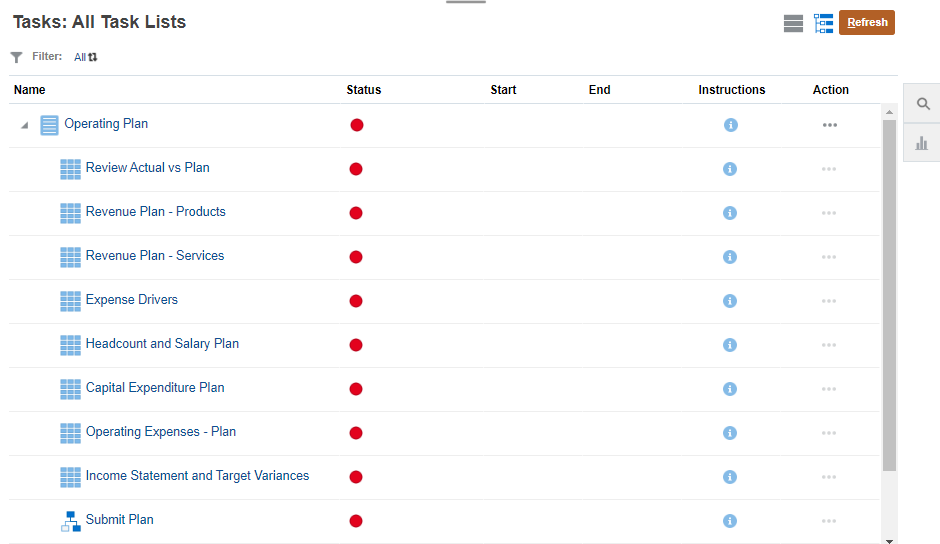This screenshot has height=544, width=940.
Task: Click the Name column header
Action: click(30, 90)
